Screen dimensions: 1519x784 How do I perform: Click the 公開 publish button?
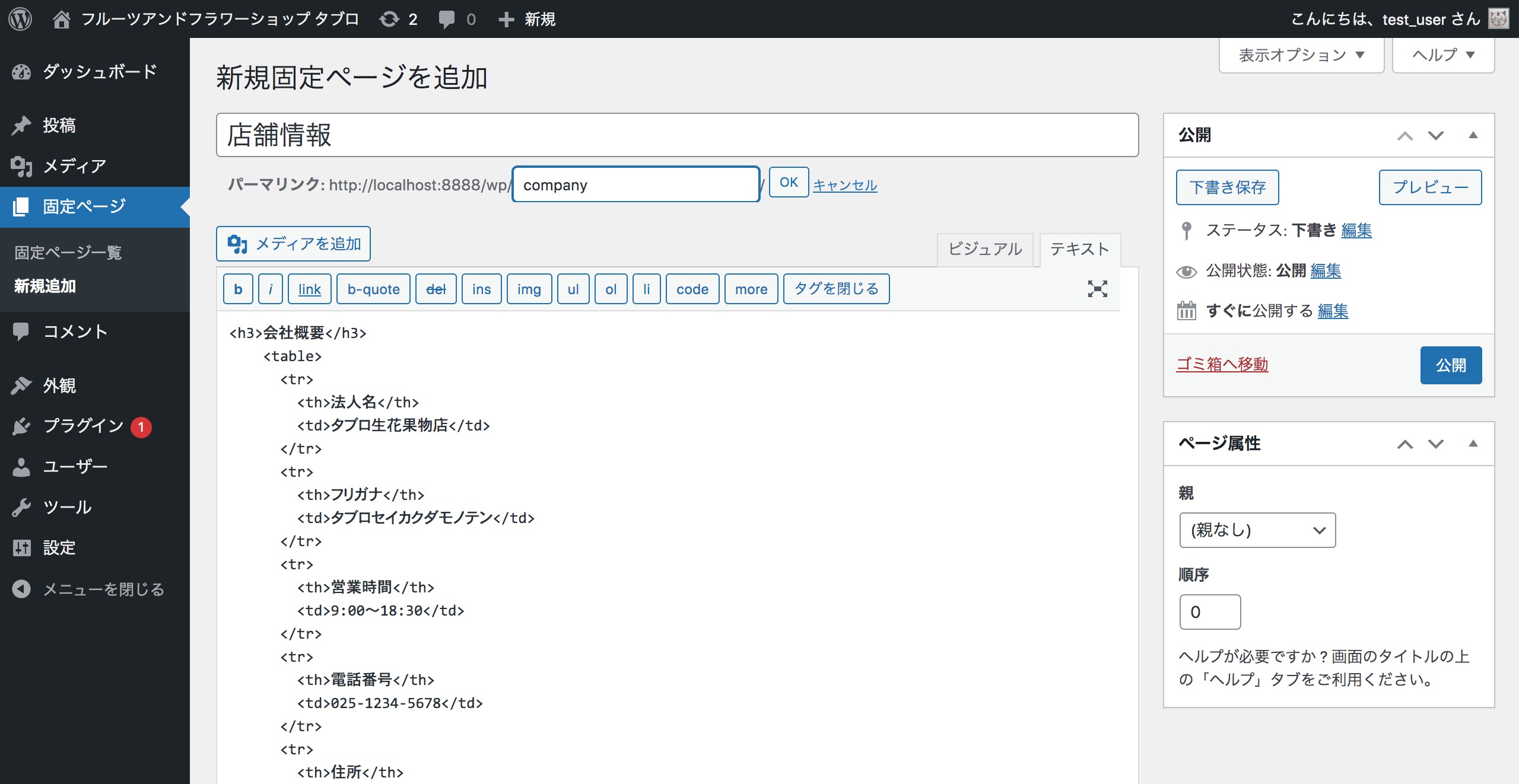tap(1450, 365)
